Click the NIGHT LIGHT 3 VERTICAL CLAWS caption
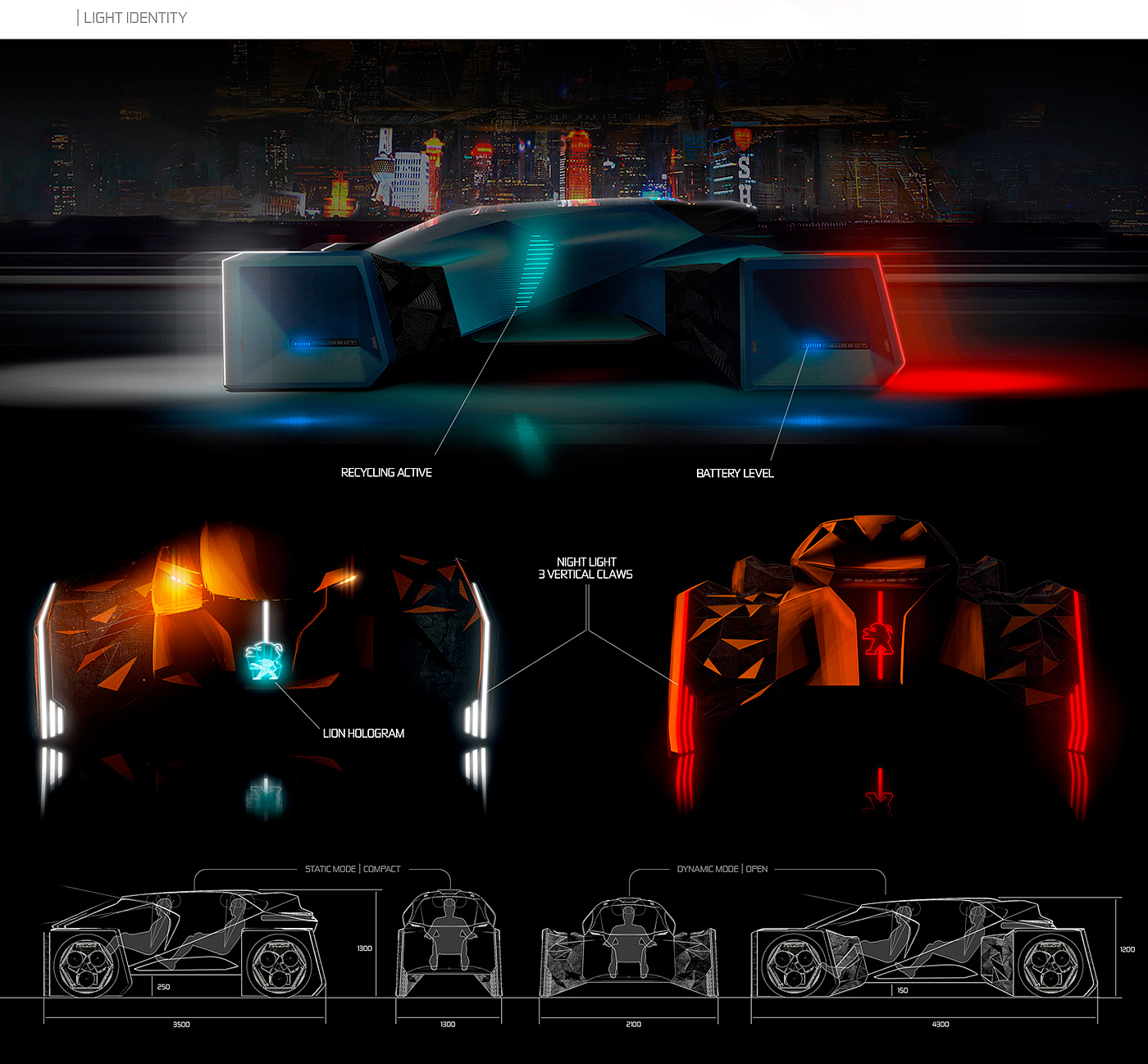1148x1064 pixels. tap(585, 568)
